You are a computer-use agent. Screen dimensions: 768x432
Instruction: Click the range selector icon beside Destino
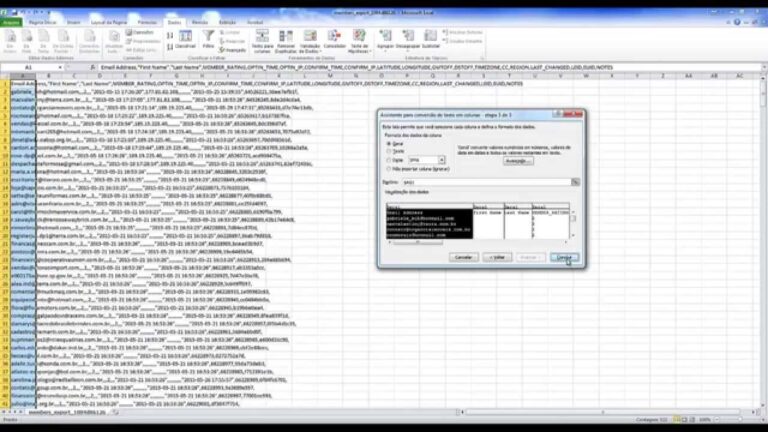tap(576, 182)
